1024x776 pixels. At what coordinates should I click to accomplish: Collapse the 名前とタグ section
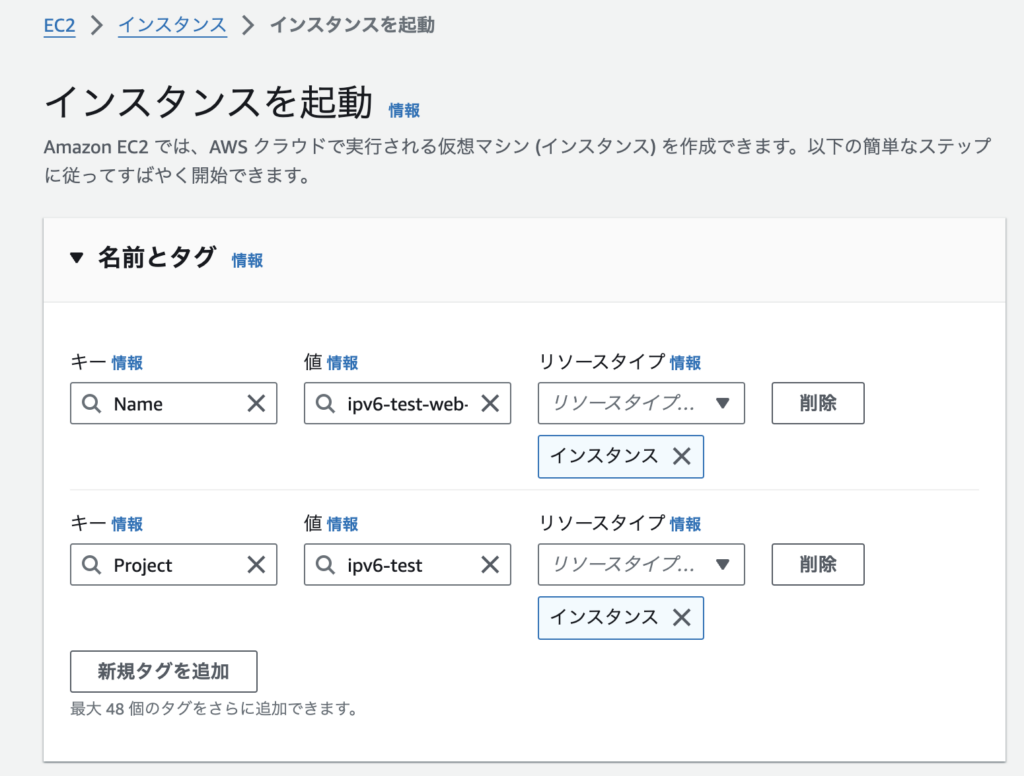pos(76,258)
